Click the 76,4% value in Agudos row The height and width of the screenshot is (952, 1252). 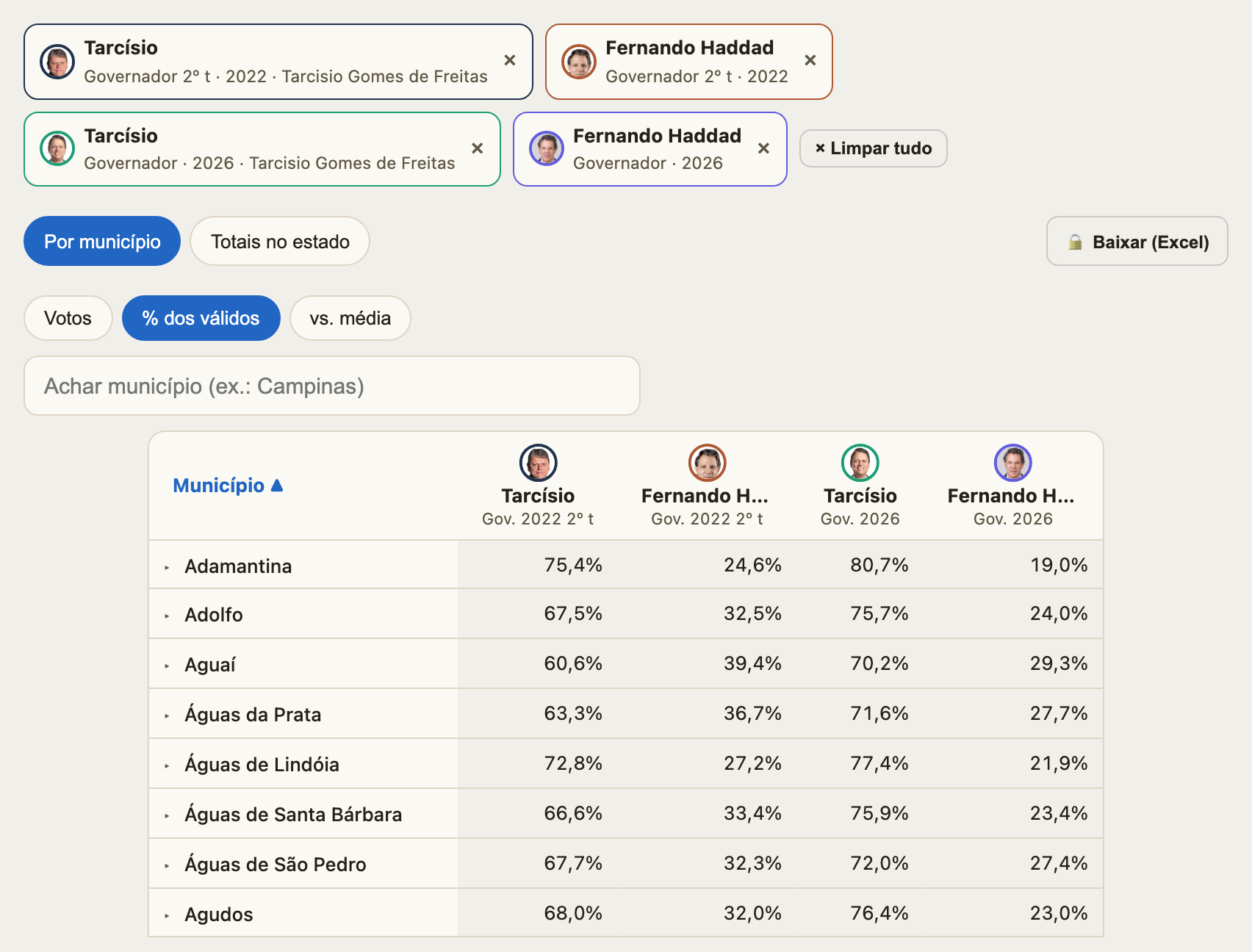(x=879, y=912)
